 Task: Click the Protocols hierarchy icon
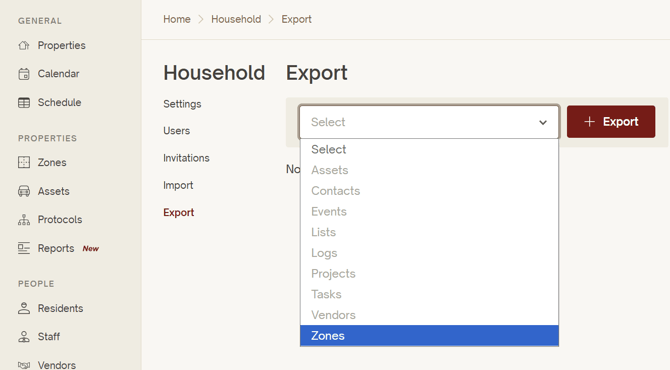pyautogui.click(x=24, y=220)
